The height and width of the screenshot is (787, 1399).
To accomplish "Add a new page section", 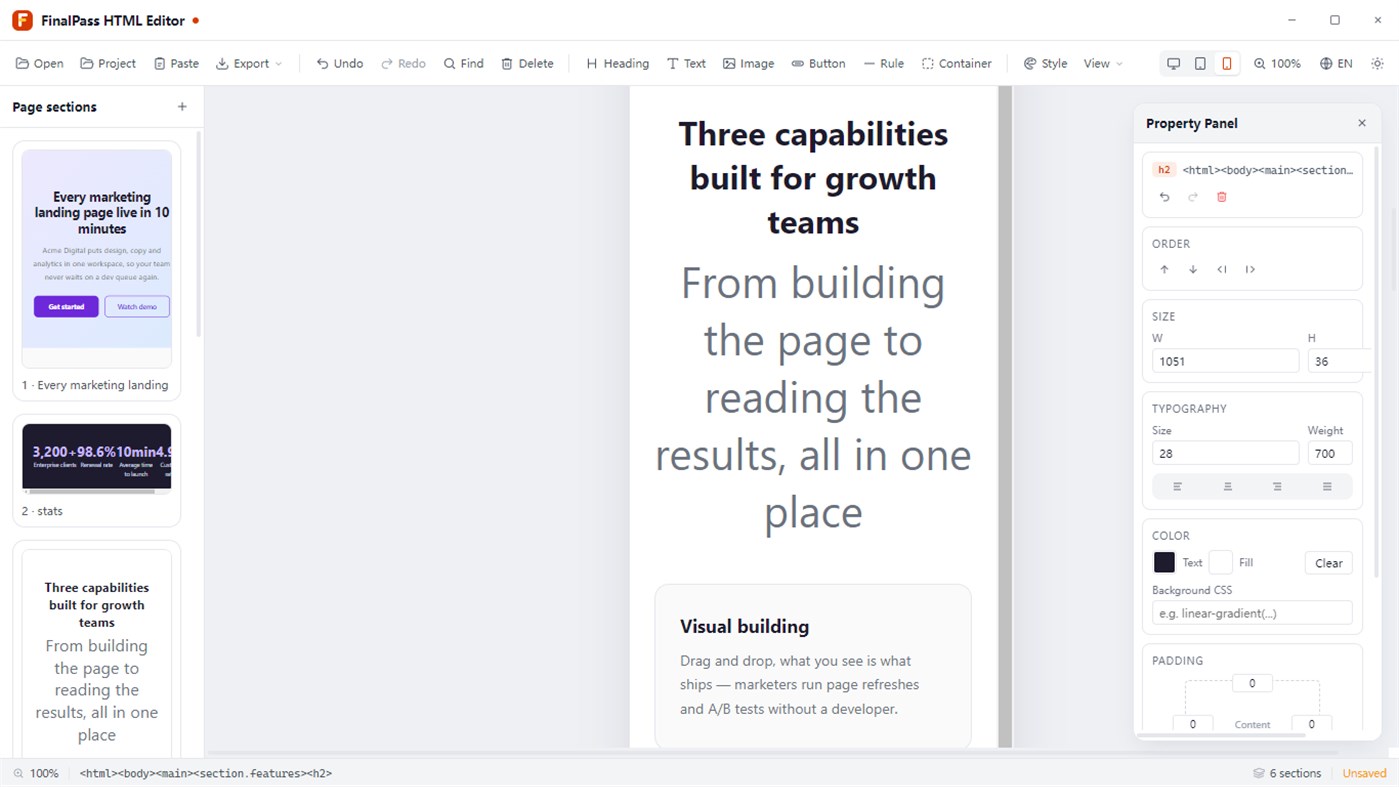I will pyautogui.click(x=182, y=107).
